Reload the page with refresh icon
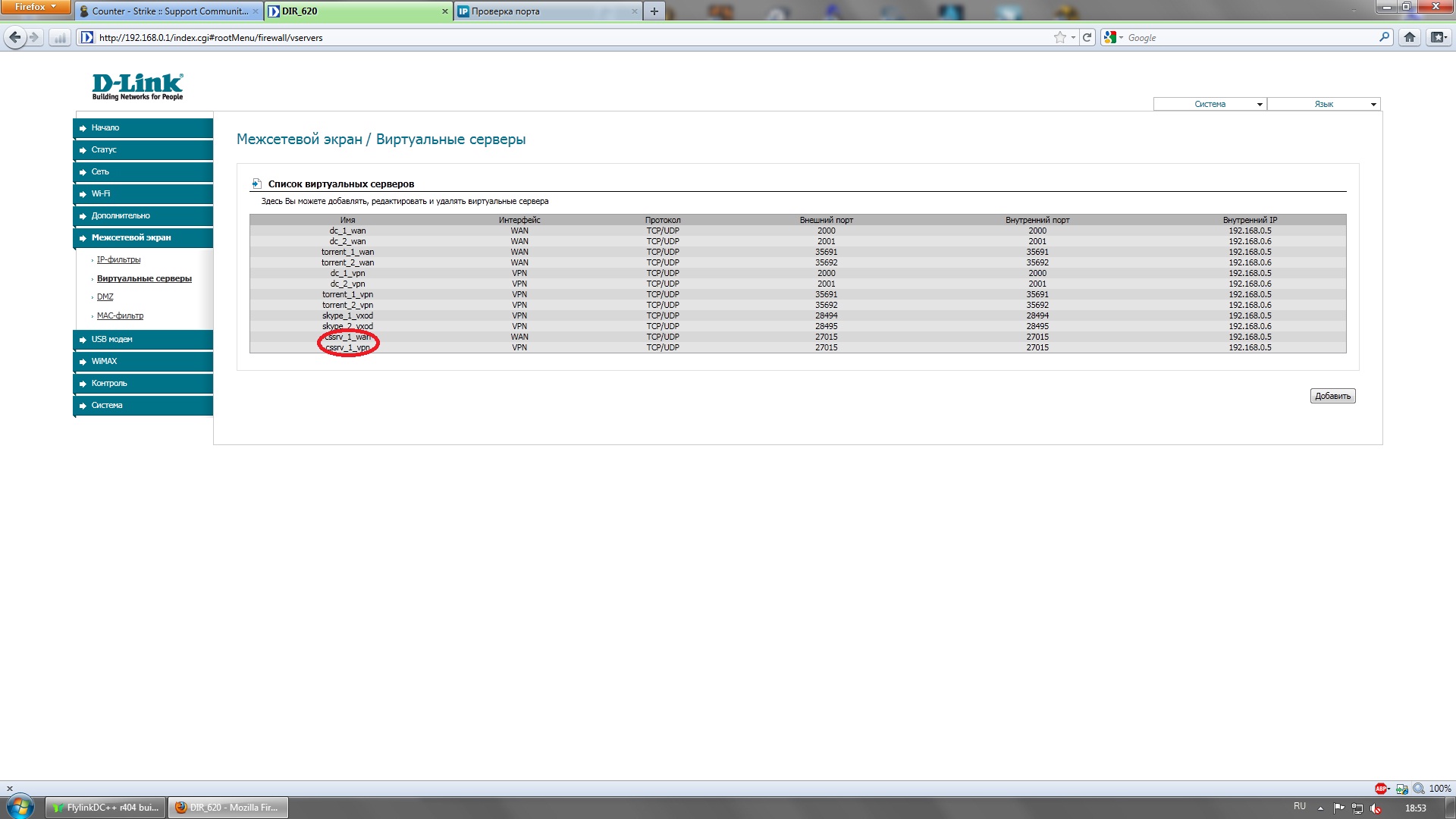The image size is (1456, 819). pos(1087,37)
